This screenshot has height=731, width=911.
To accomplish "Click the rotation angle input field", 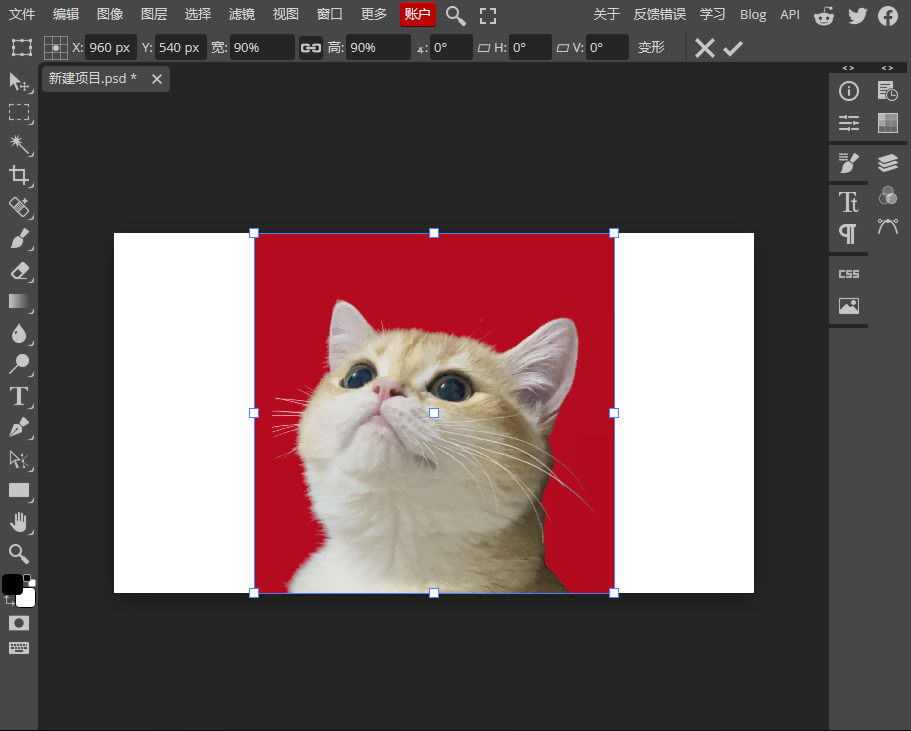I will [x=450, y=48].
